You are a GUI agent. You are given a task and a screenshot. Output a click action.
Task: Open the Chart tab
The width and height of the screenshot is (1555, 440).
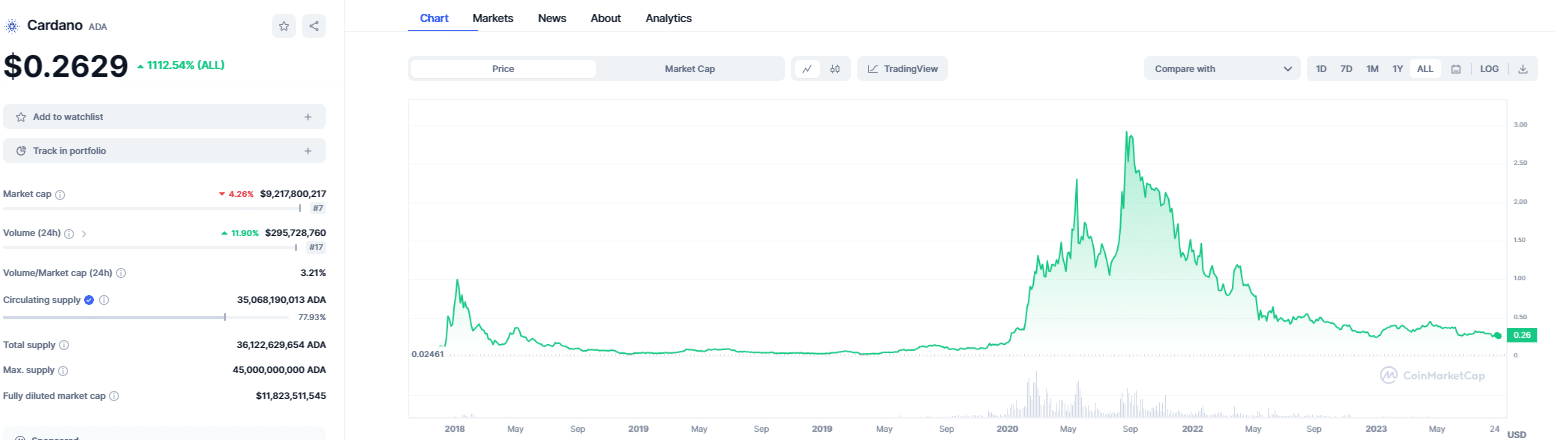click(x=434, y=18)
